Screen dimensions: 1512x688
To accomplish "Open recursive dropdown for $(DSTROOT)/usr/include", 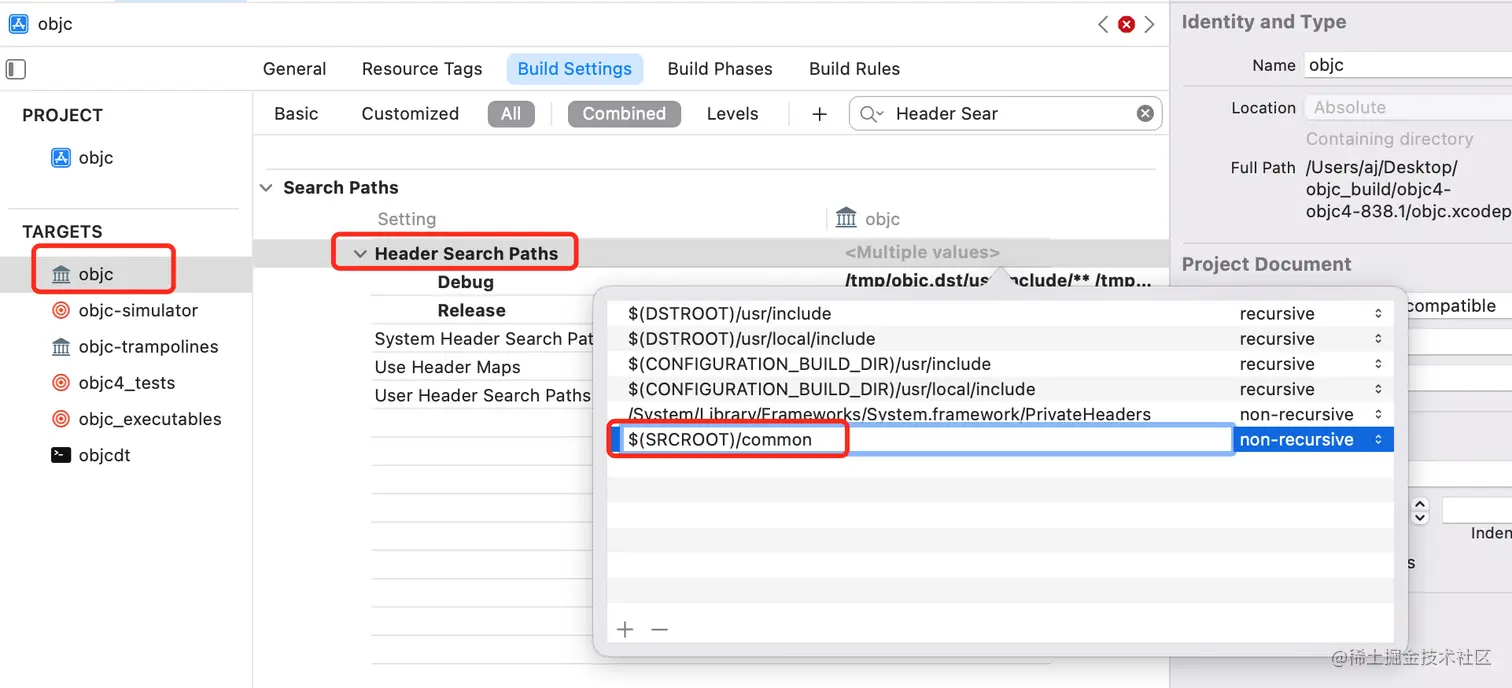I will click(x=1312, y=314).
